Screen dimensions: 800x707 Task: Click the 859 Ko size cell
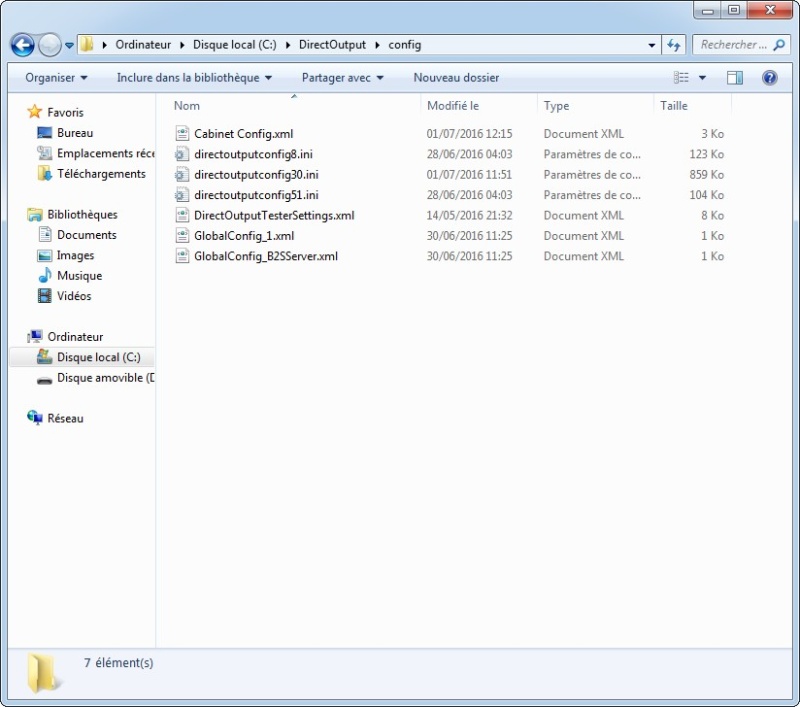click(x=706, y=174)
